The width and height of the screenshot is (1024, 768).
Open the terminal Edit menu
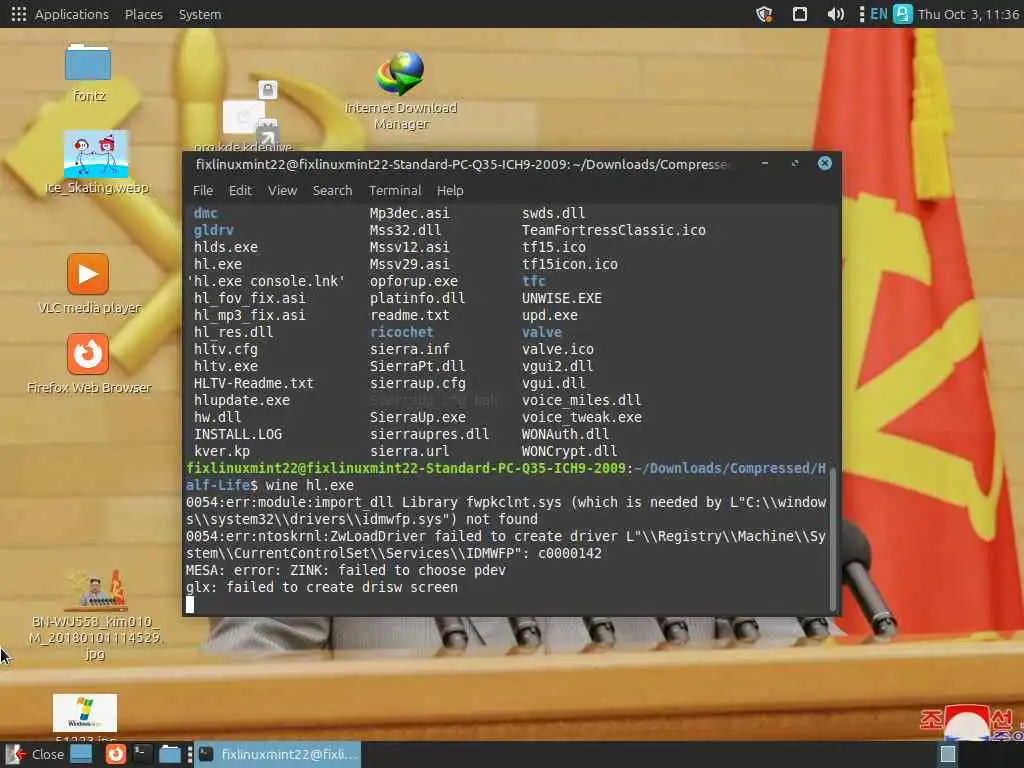pos(240,190)
